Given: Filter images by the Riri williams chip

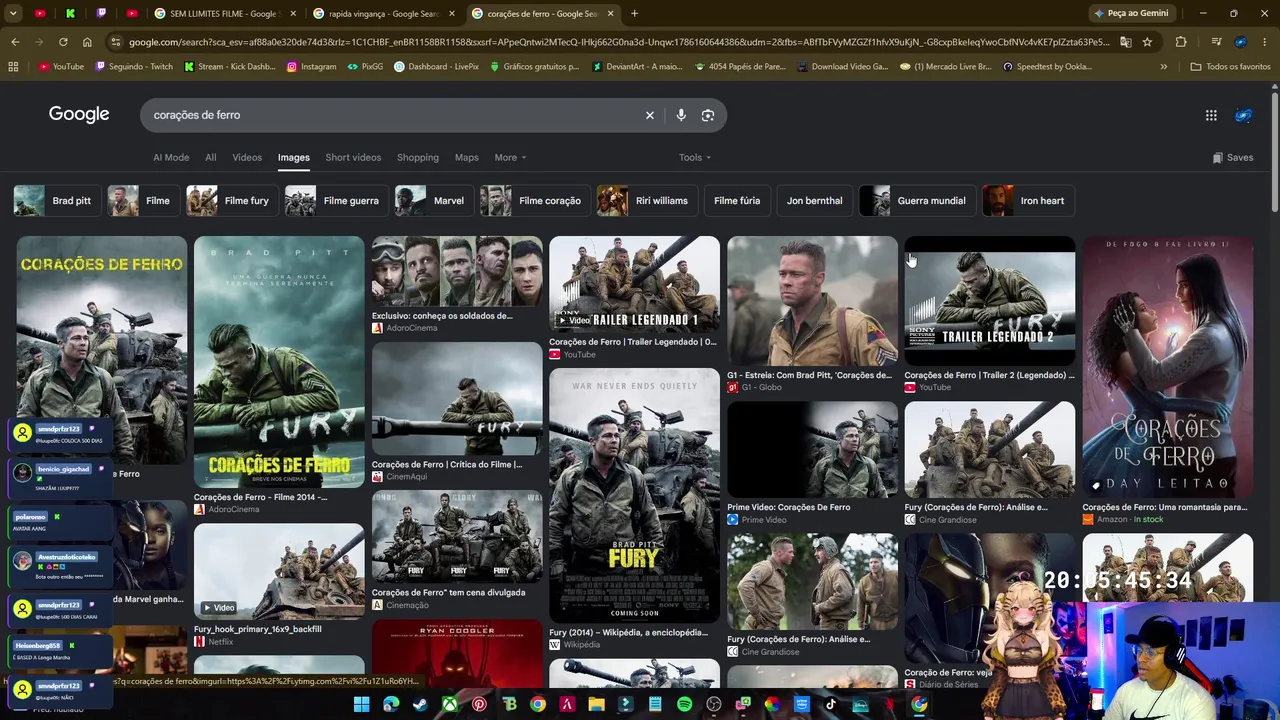Looking at the screenshot, I should click(x=646, y=201).
